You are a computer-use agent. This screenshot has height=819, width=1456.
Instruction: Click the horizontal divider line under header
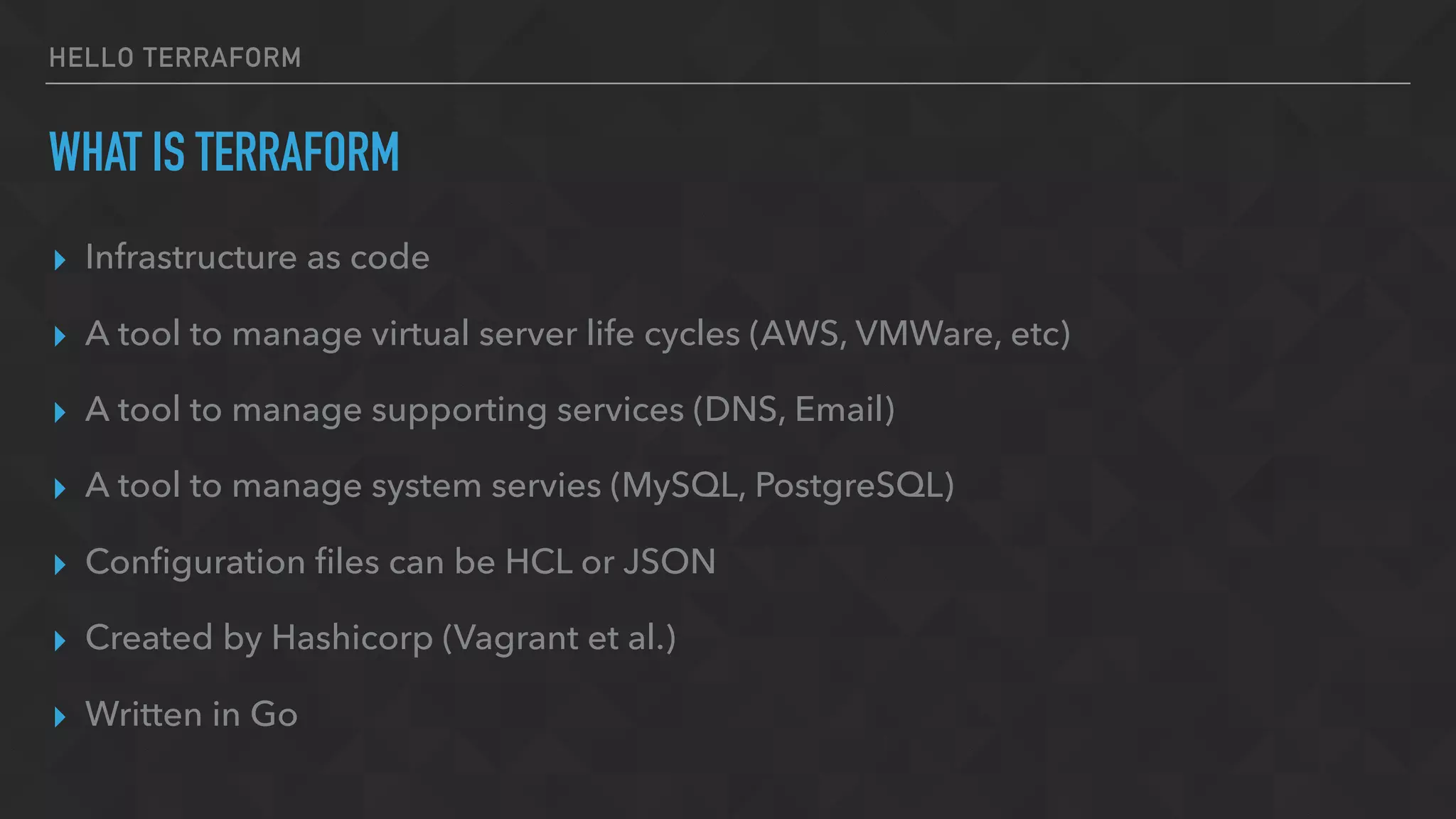point(728,83)
